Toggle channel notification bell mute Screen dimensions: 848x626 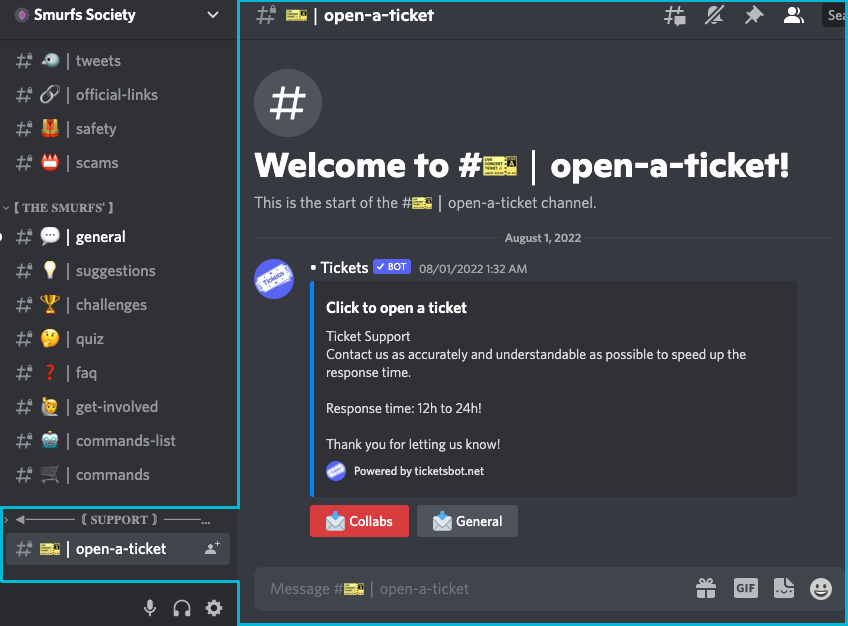(714, 15)
